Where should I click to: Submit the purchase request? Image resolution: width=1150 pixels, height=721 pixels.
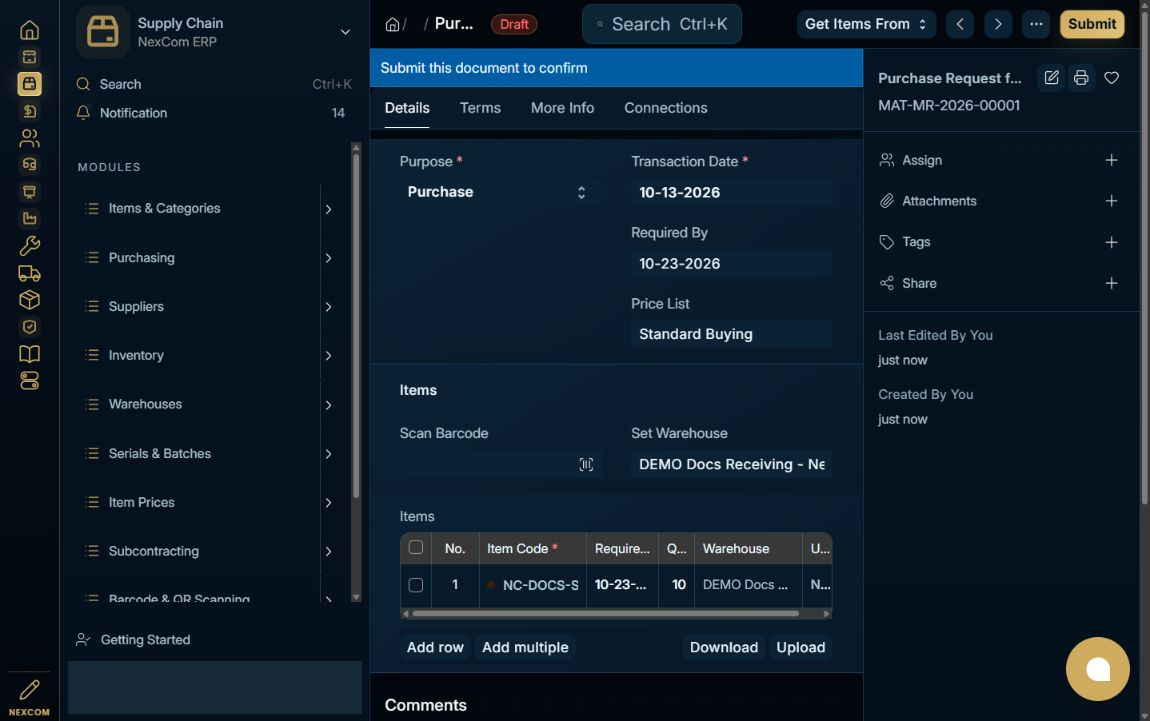(x=1092, y=24)
